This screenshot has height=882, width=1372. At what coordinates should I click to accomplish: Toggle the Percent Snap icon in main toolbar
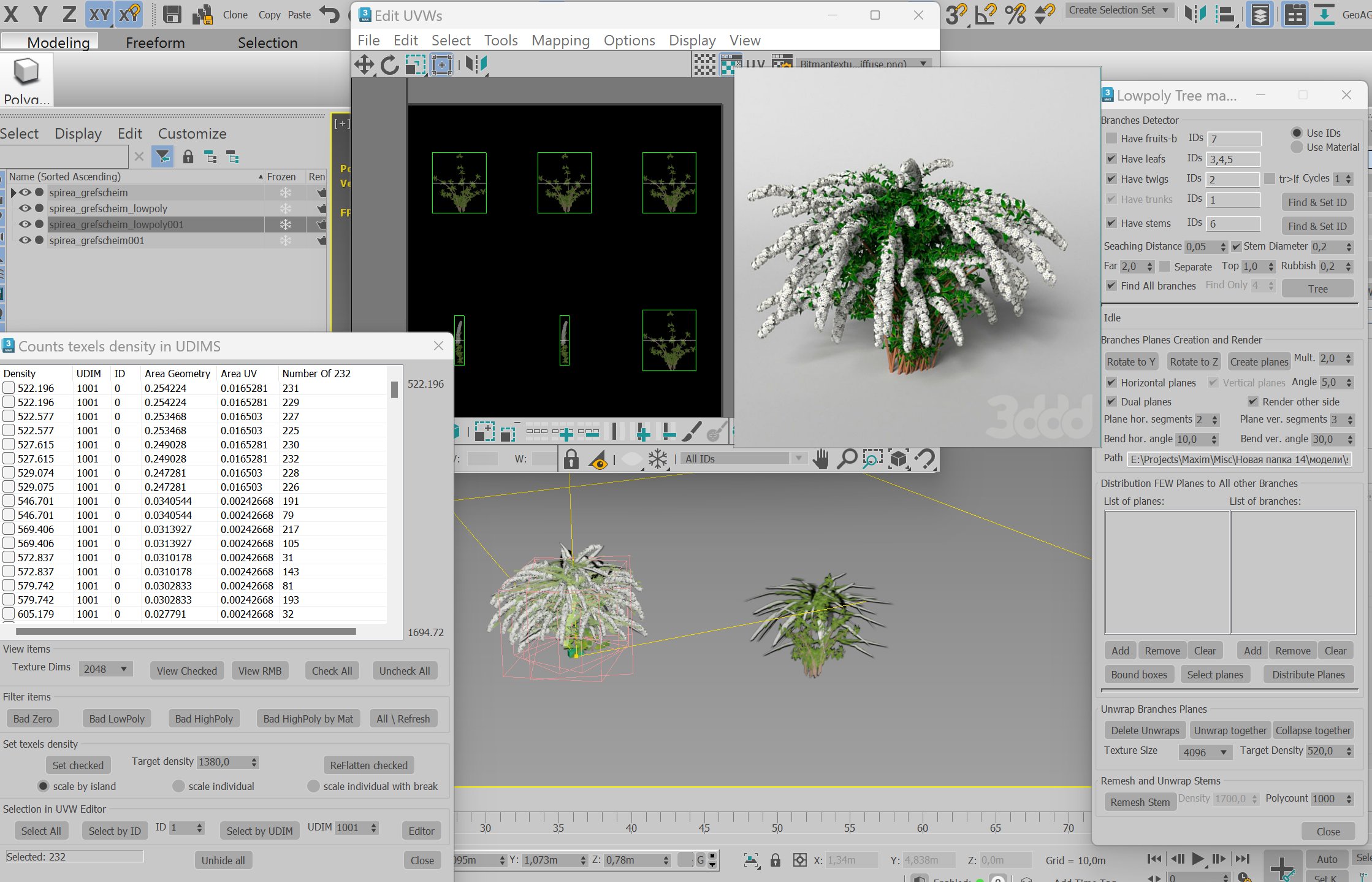1015,14
